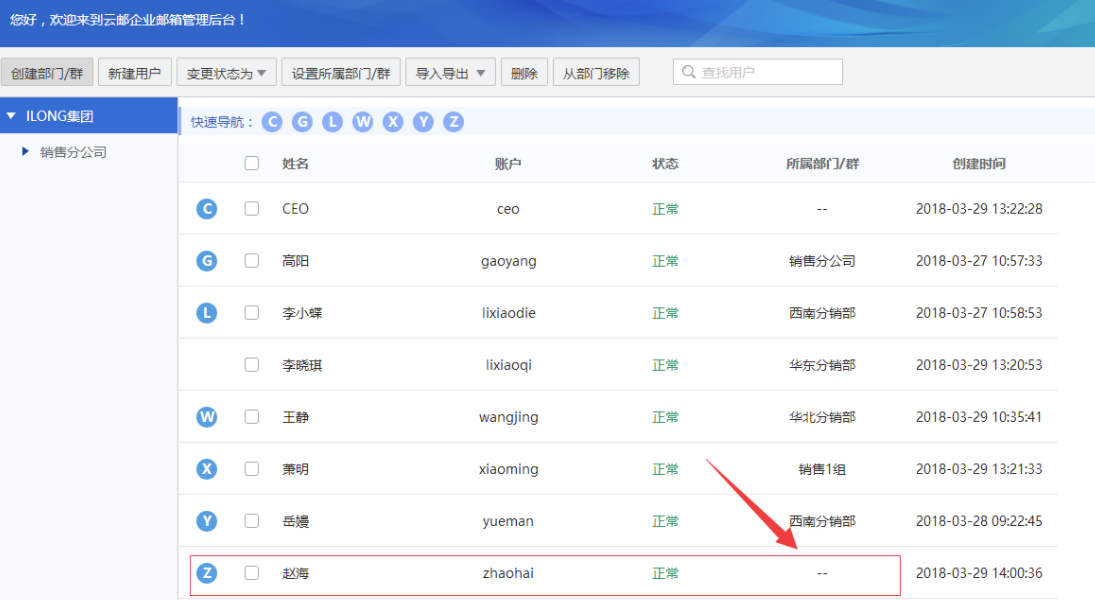The width and height of the screenshot is (1095, 600).
Task: Jump to letter W in quick navigation
Action: click(362, 122)
